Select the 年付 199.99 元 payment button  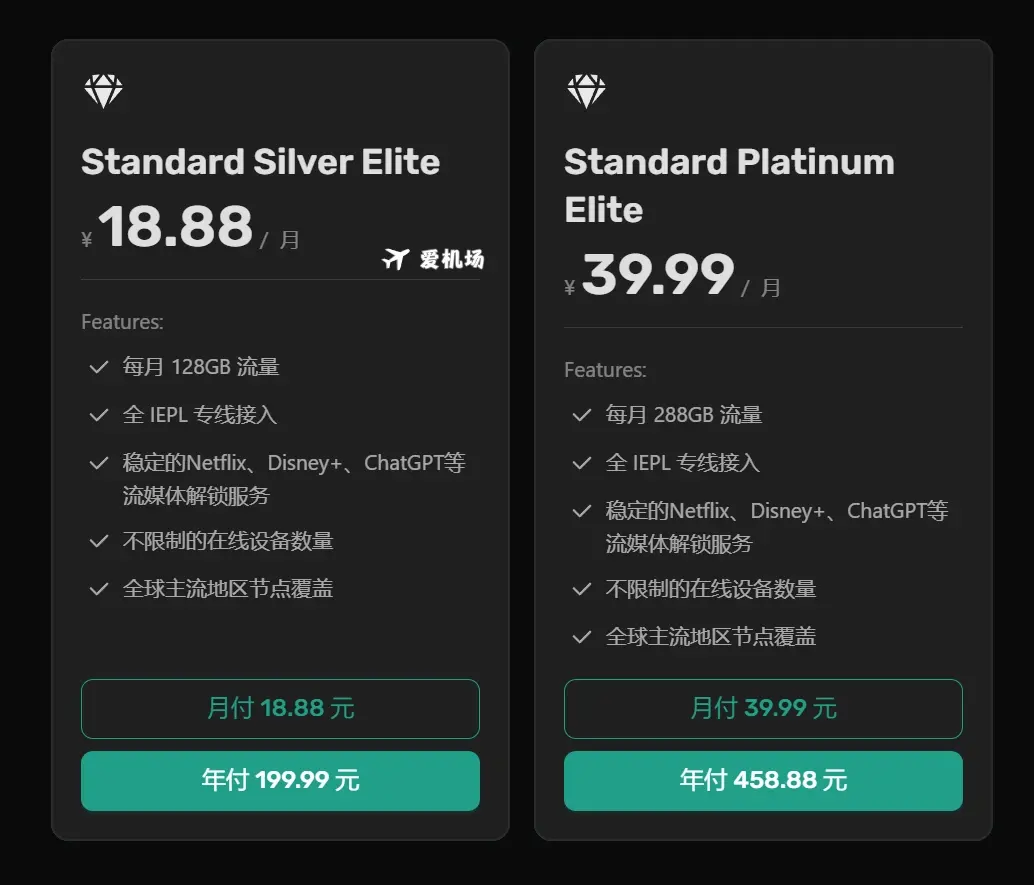[x=280, y=781]
